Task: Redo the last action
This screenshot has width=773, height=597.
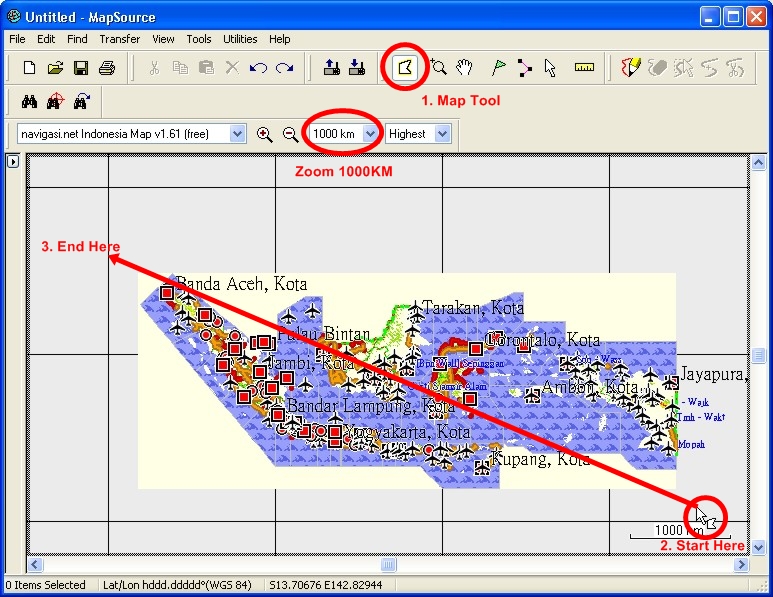Action: [284, 68]
